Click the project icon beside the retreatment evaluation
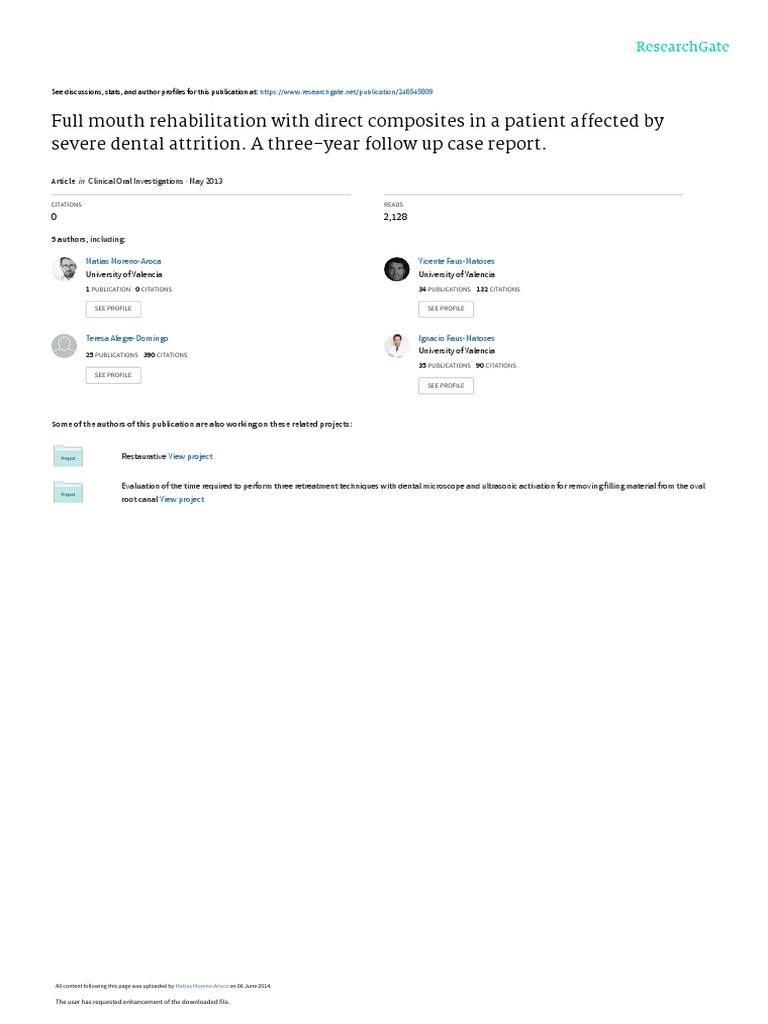768x1024 pixels. coord(68,491)
